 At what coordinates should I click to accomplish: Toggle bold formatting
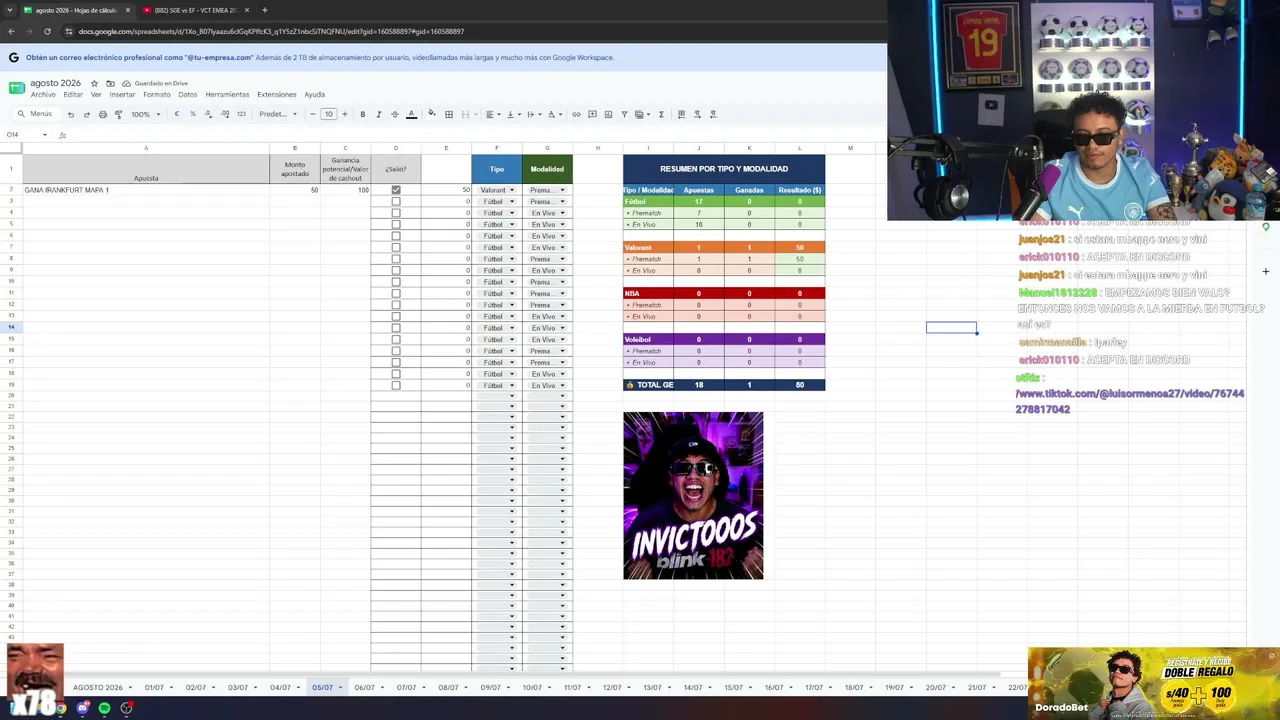point(362,114)
